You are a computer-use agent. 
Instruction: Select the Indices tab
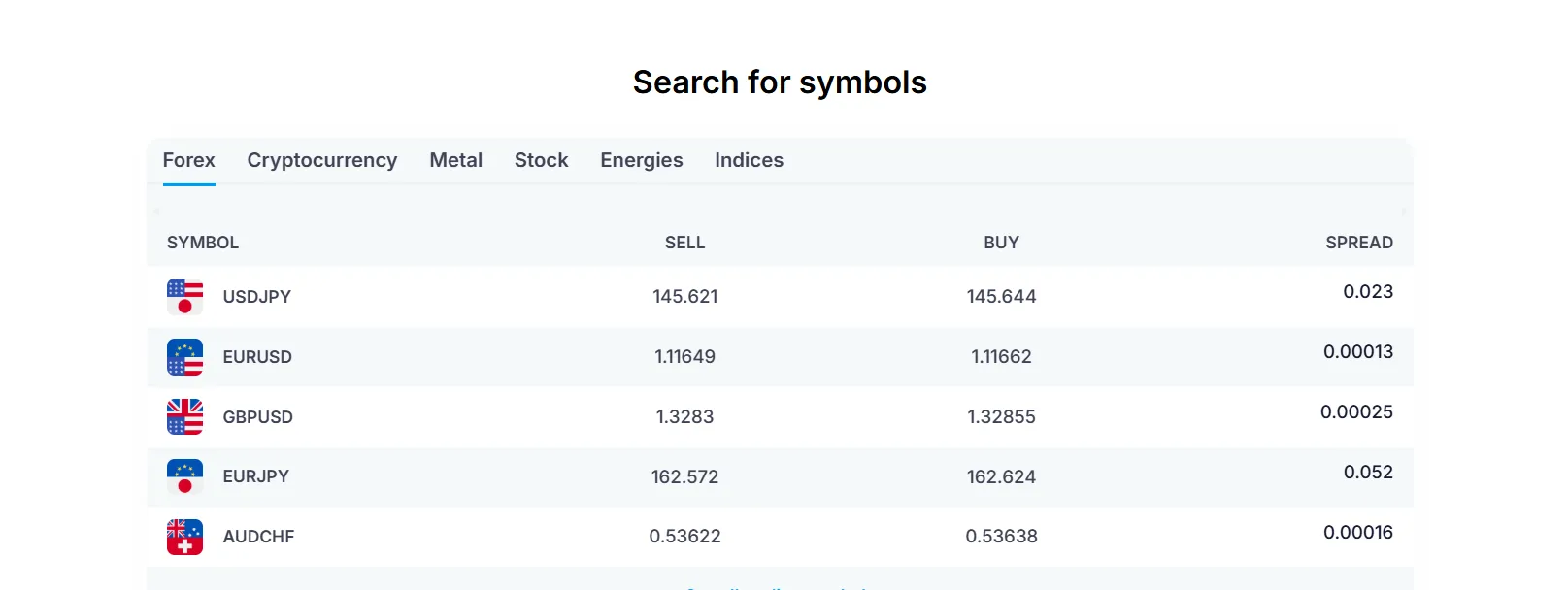click(750, 160)
